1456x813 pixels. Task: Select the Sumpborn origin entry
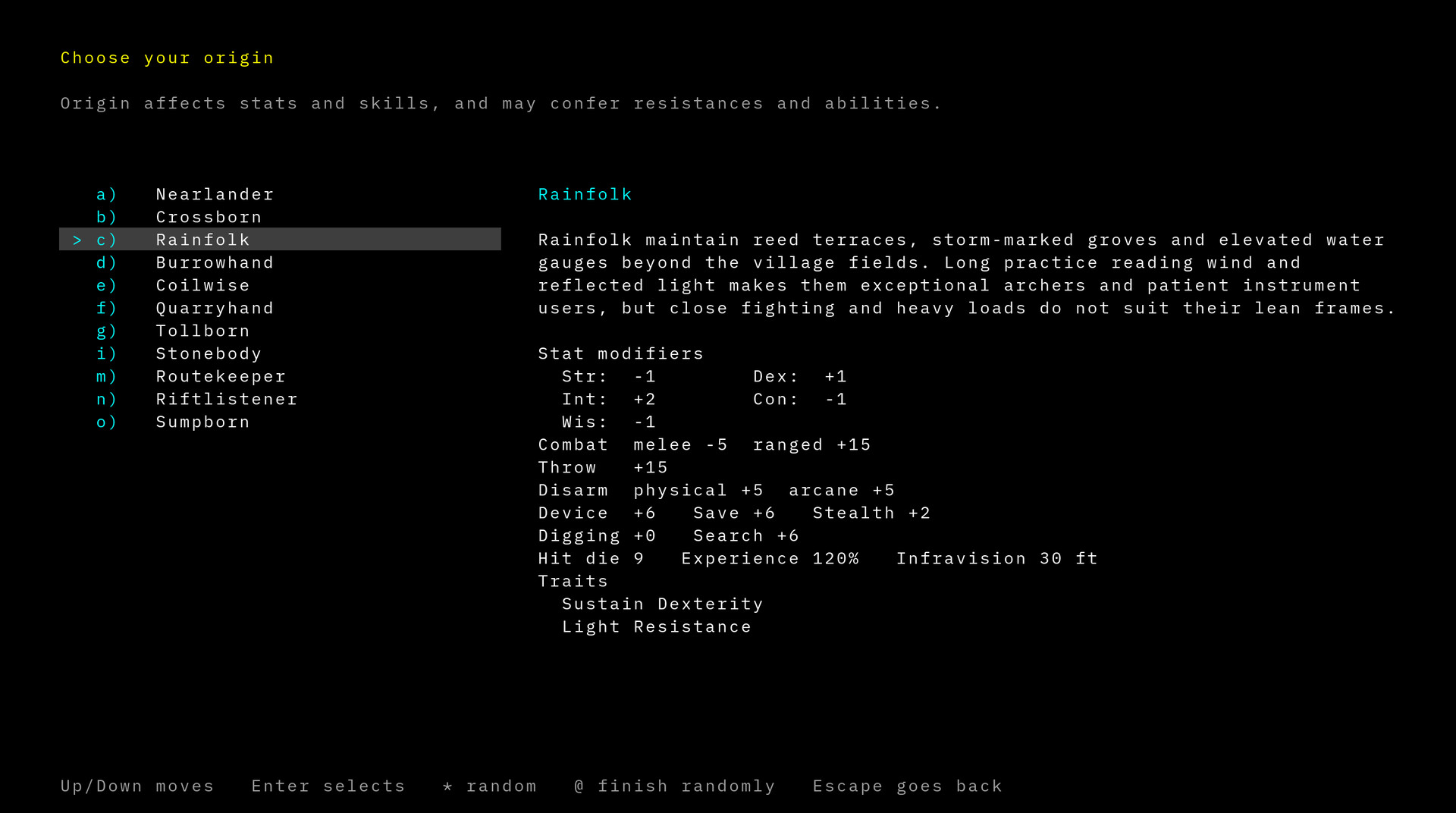280,422
